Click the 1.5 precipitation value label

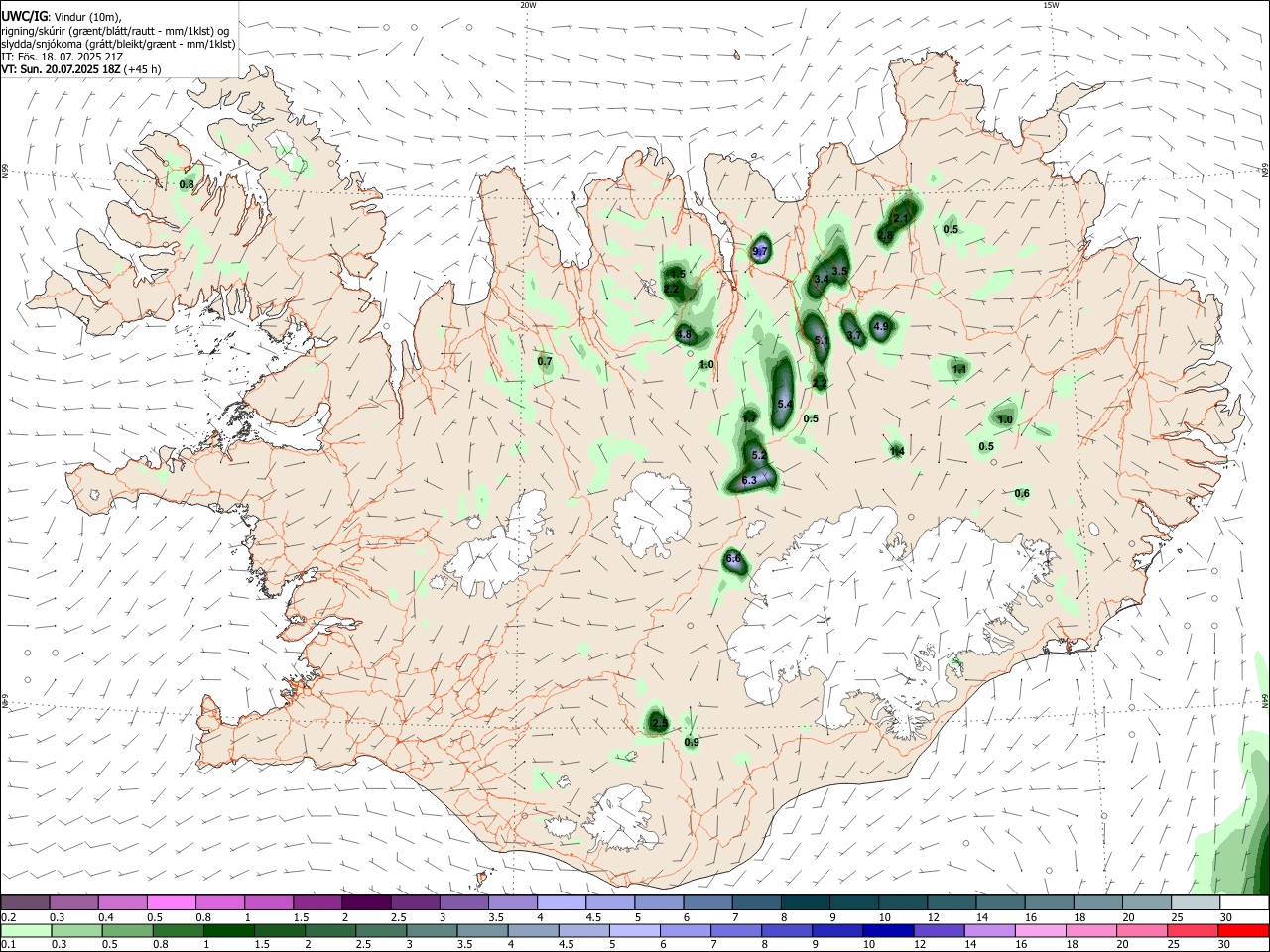pyautogui.click(x=679, y=274)
